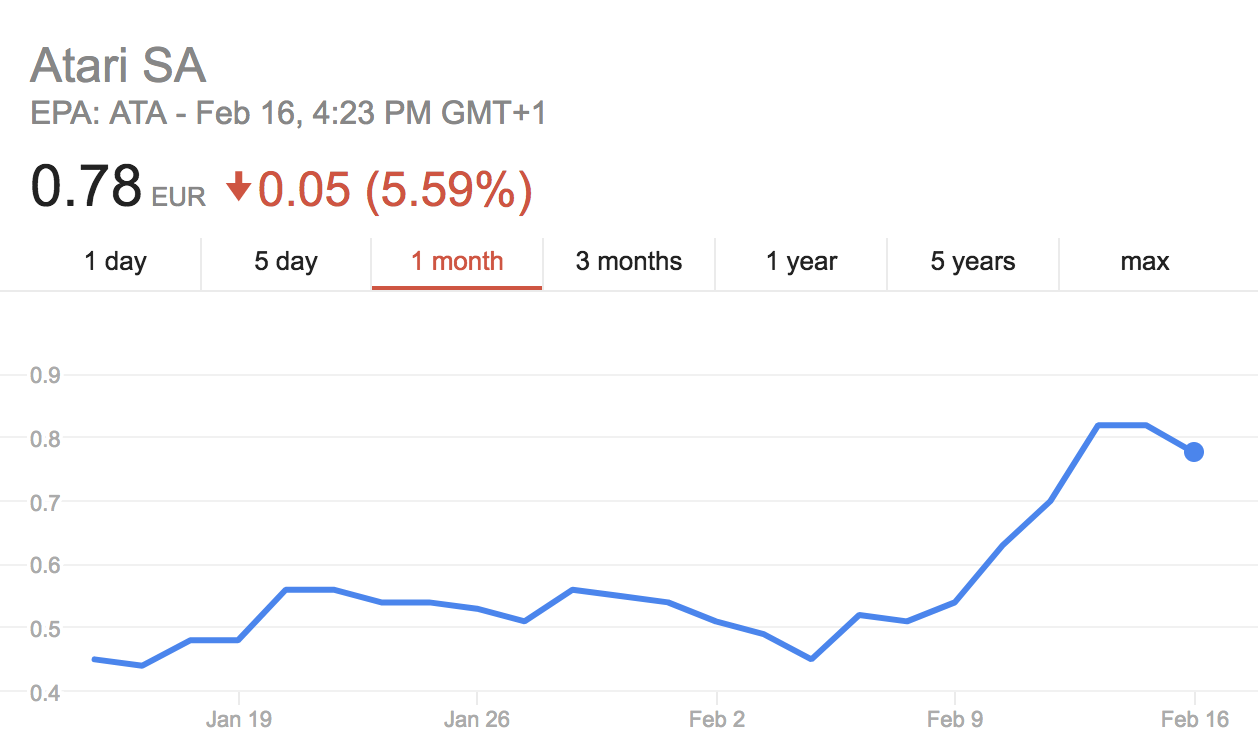Switch to the 5 years tab
This screenshot has width=1258, height=752.
tap(972, 263)
